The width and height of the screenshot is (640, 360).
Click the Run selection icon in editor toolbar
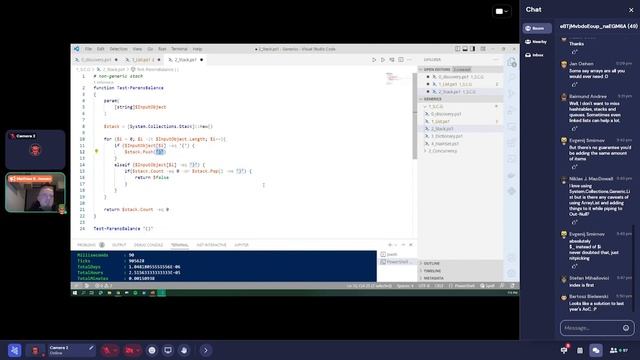(383, 60)
